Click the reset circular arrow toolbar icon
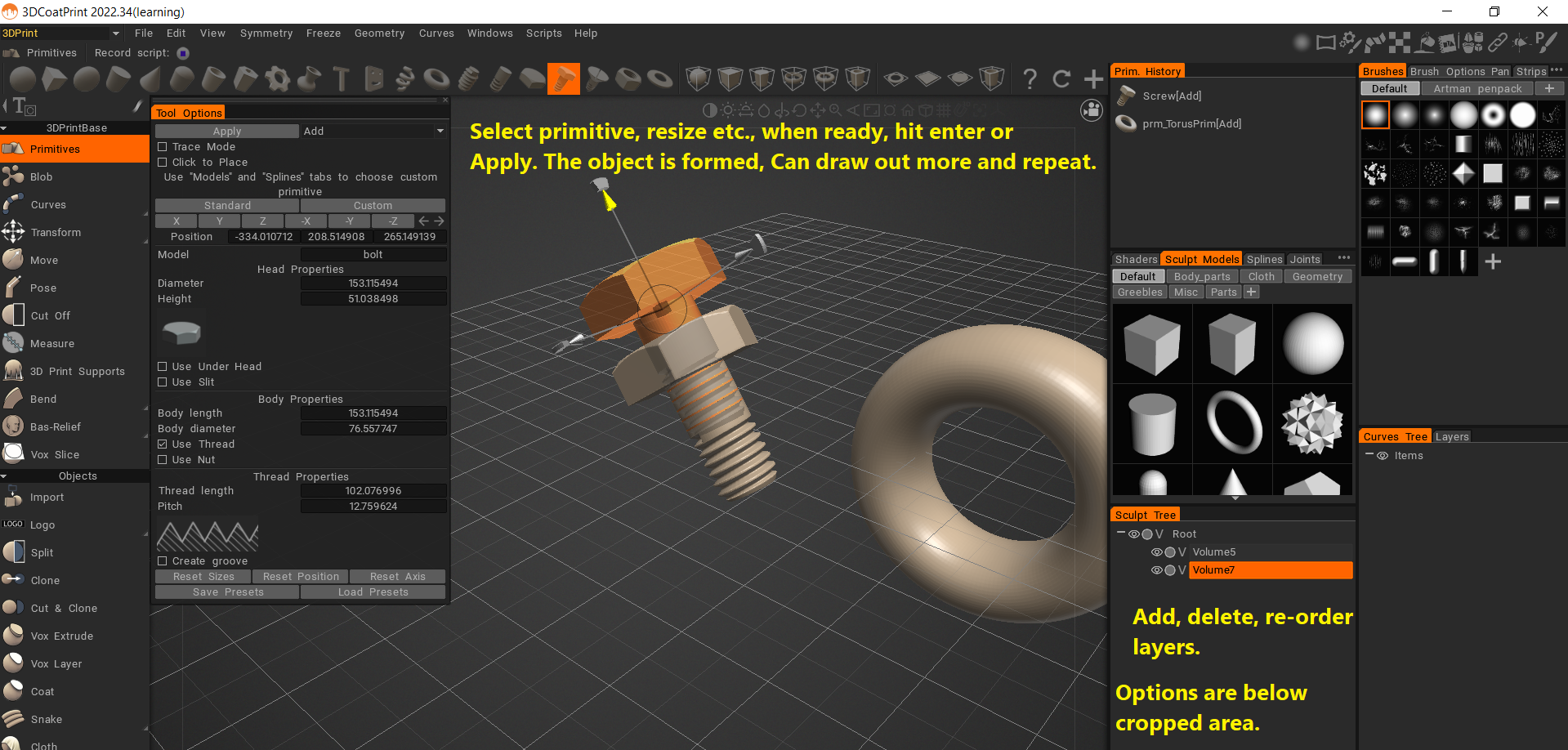The height and width of the screenshot is (750, 1568). pos(1061,78)
